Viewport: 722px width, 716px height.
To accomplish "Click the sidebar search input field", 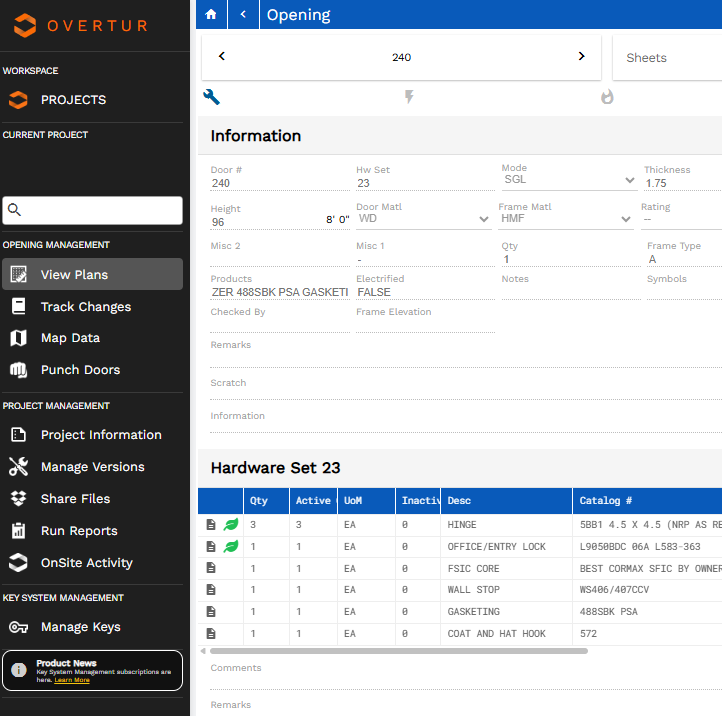I will click(x=100, y=210).
